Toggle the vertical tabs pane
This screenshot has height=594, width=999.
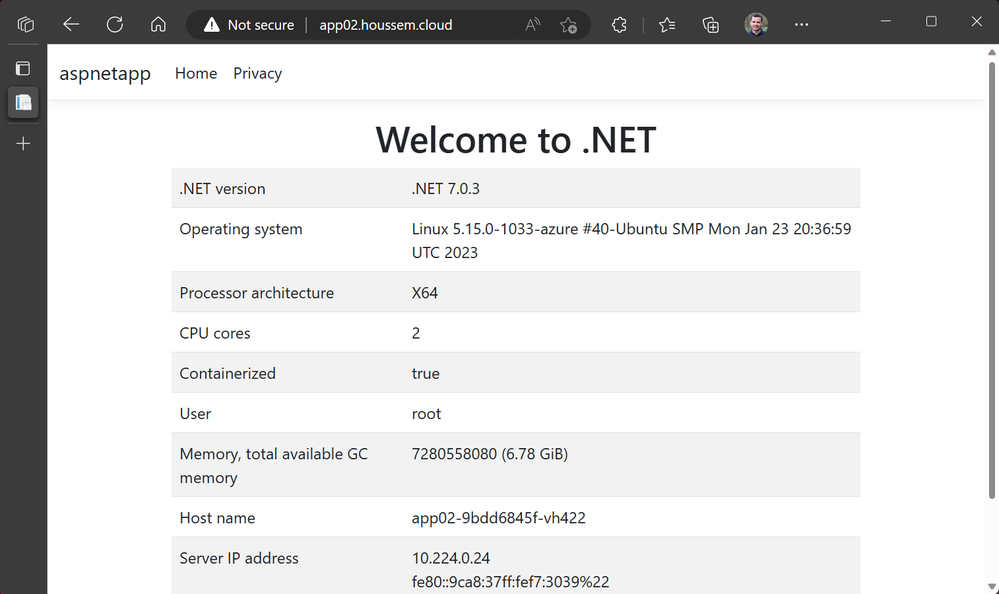tap(23, 69)
